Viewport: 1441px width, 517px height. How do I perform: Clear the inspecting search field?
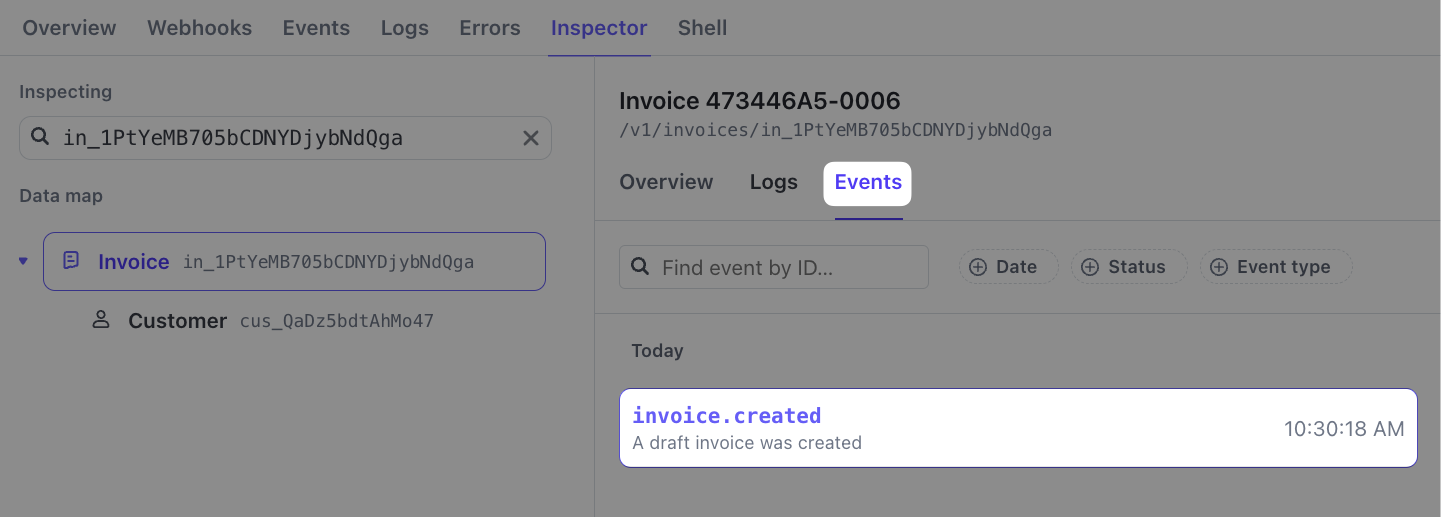(531, 138)
